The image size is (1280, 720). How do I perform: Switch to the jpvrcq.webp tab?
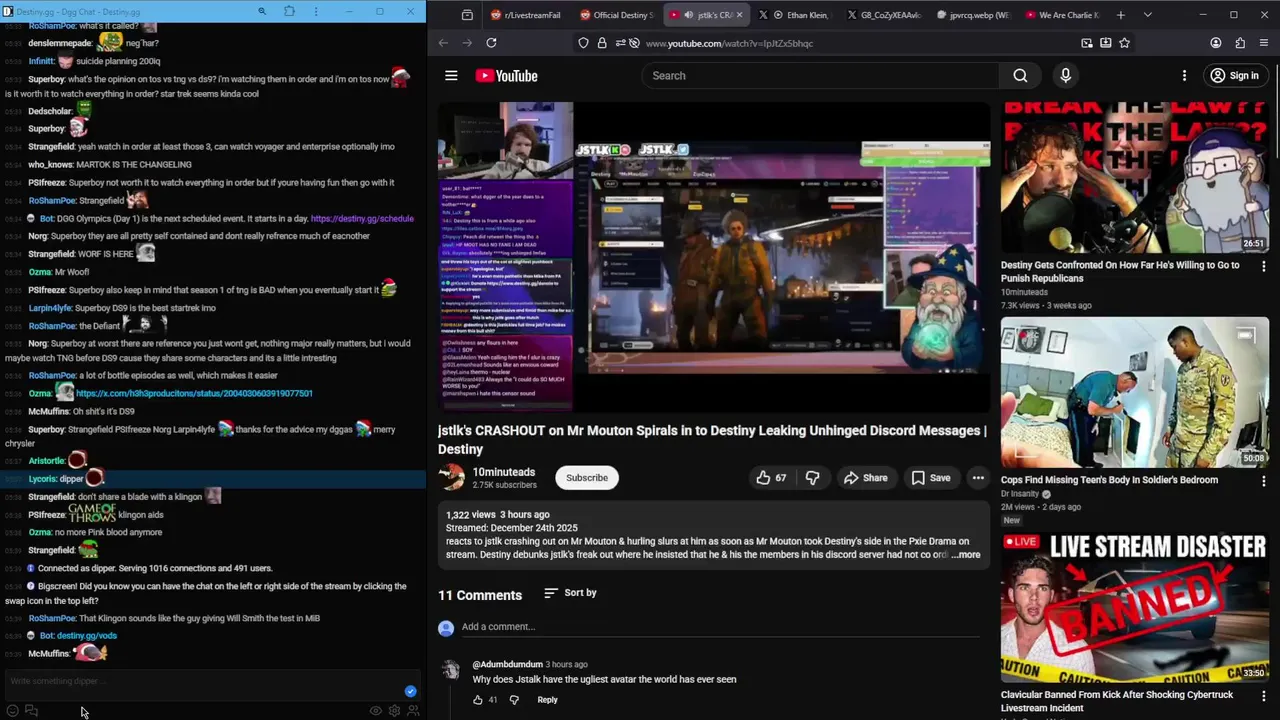tap(972, 15)
